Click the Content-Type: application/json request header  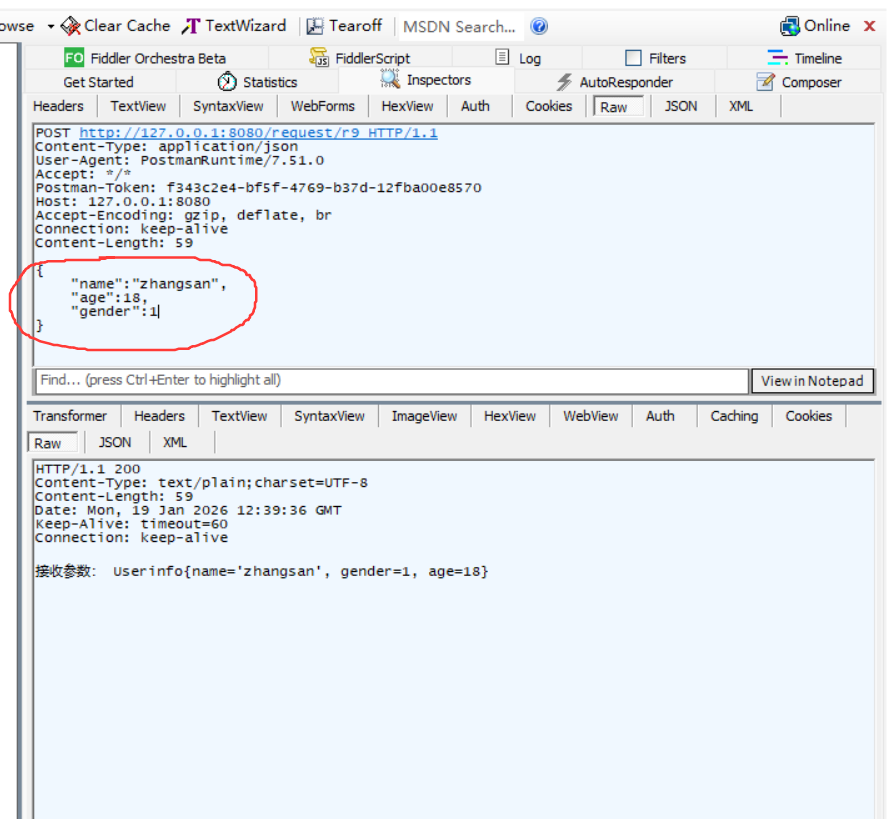coord(166,147)
